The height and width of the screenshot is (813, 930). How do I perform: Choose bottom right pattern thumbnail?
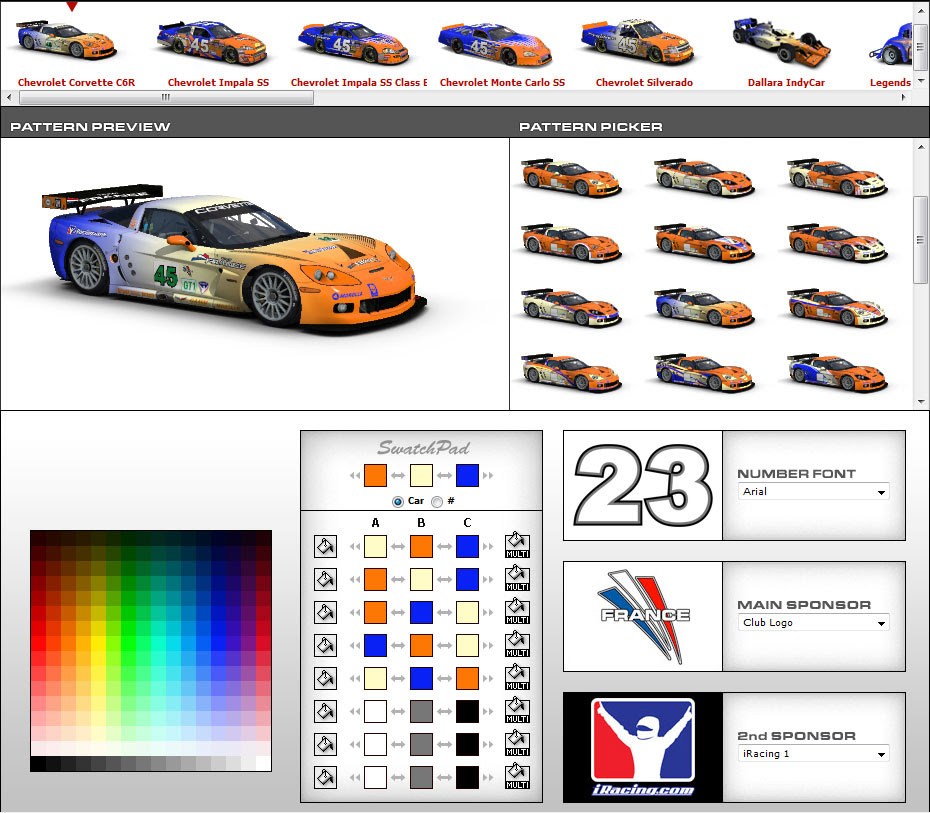(836, 372)
